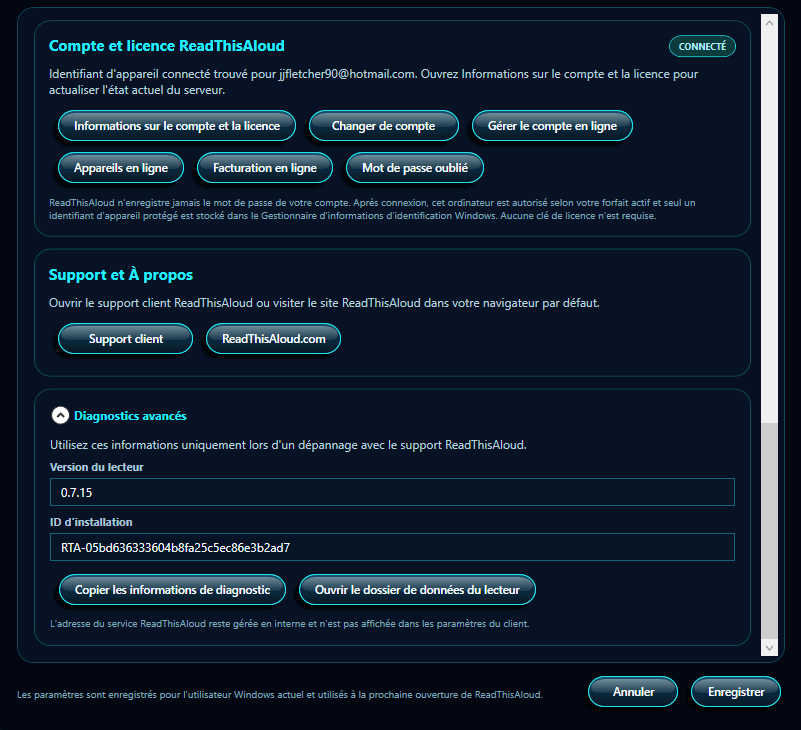Screen dimensions: 801x730
Task: Ouvrir le dossier de données du lecteur
Action: pos(417,590)
